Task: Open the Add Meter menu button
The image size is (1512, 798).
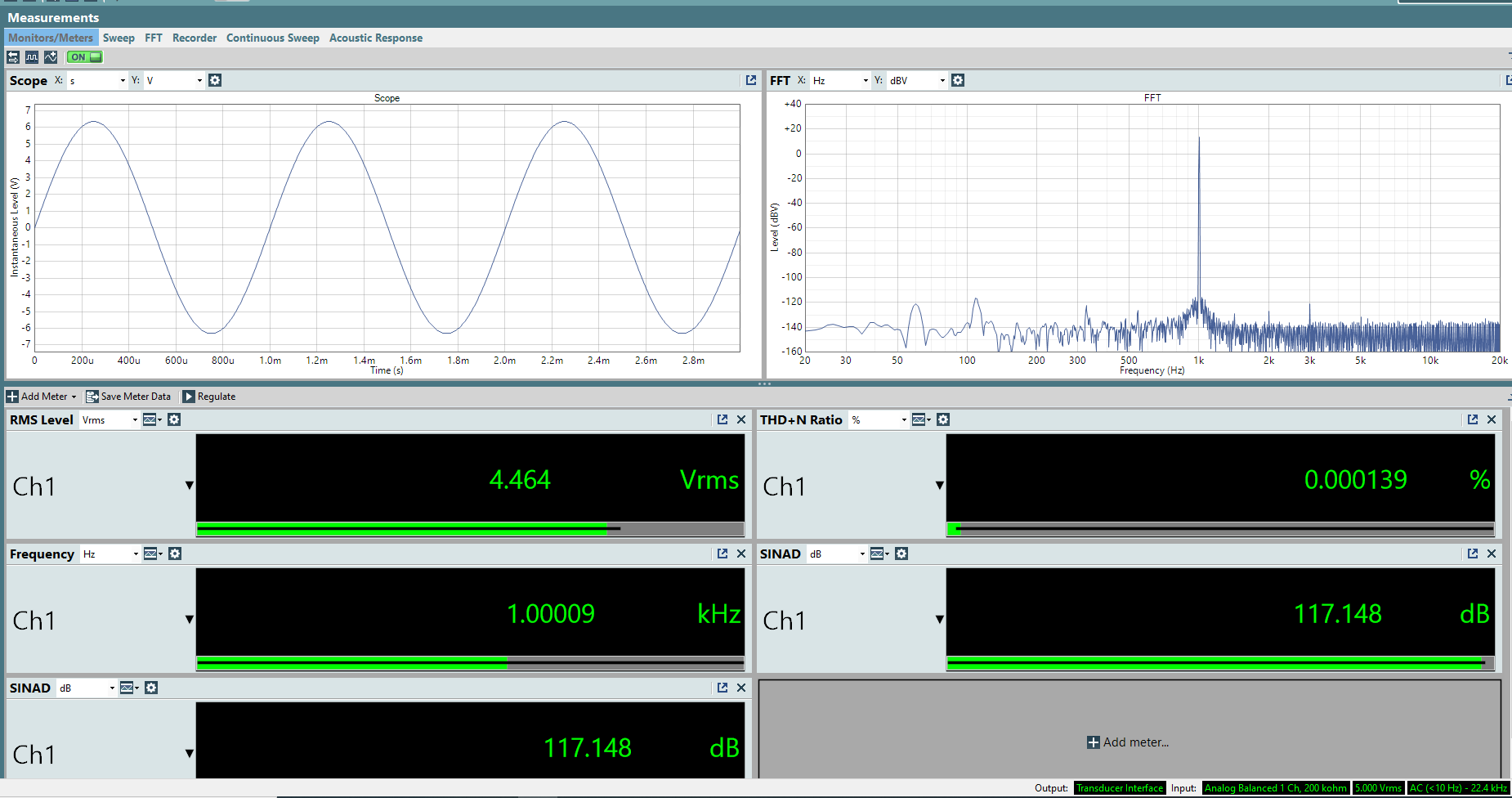Action: (42, 397)
